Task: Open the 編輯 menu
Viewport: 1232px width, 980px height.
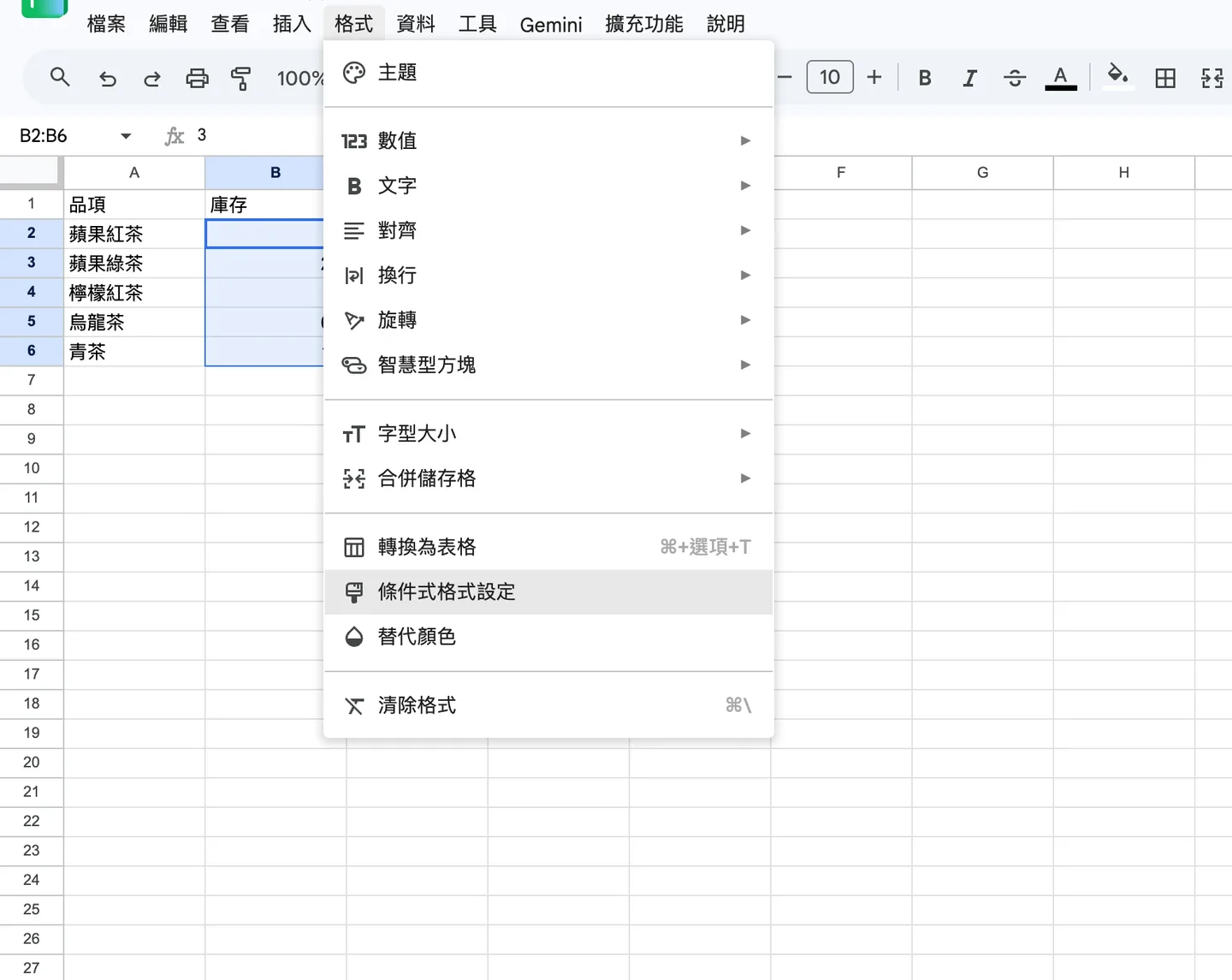Action: point(168,24)
